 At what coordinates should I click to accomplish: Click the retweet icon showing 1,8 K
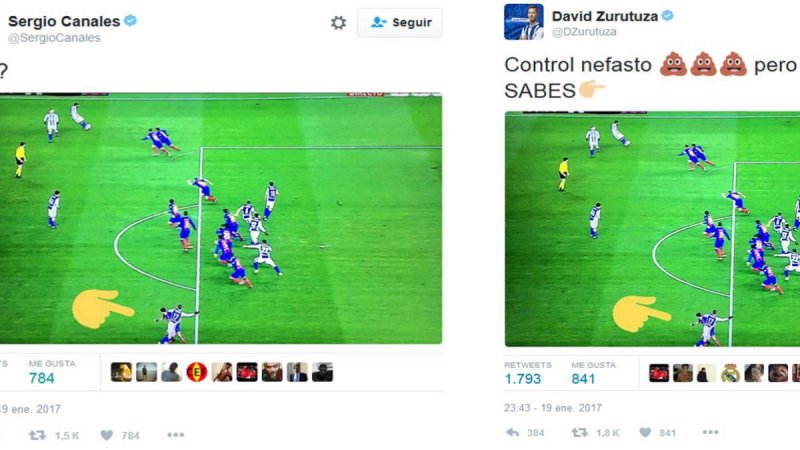pyautogui.click(x=580, y=433)
